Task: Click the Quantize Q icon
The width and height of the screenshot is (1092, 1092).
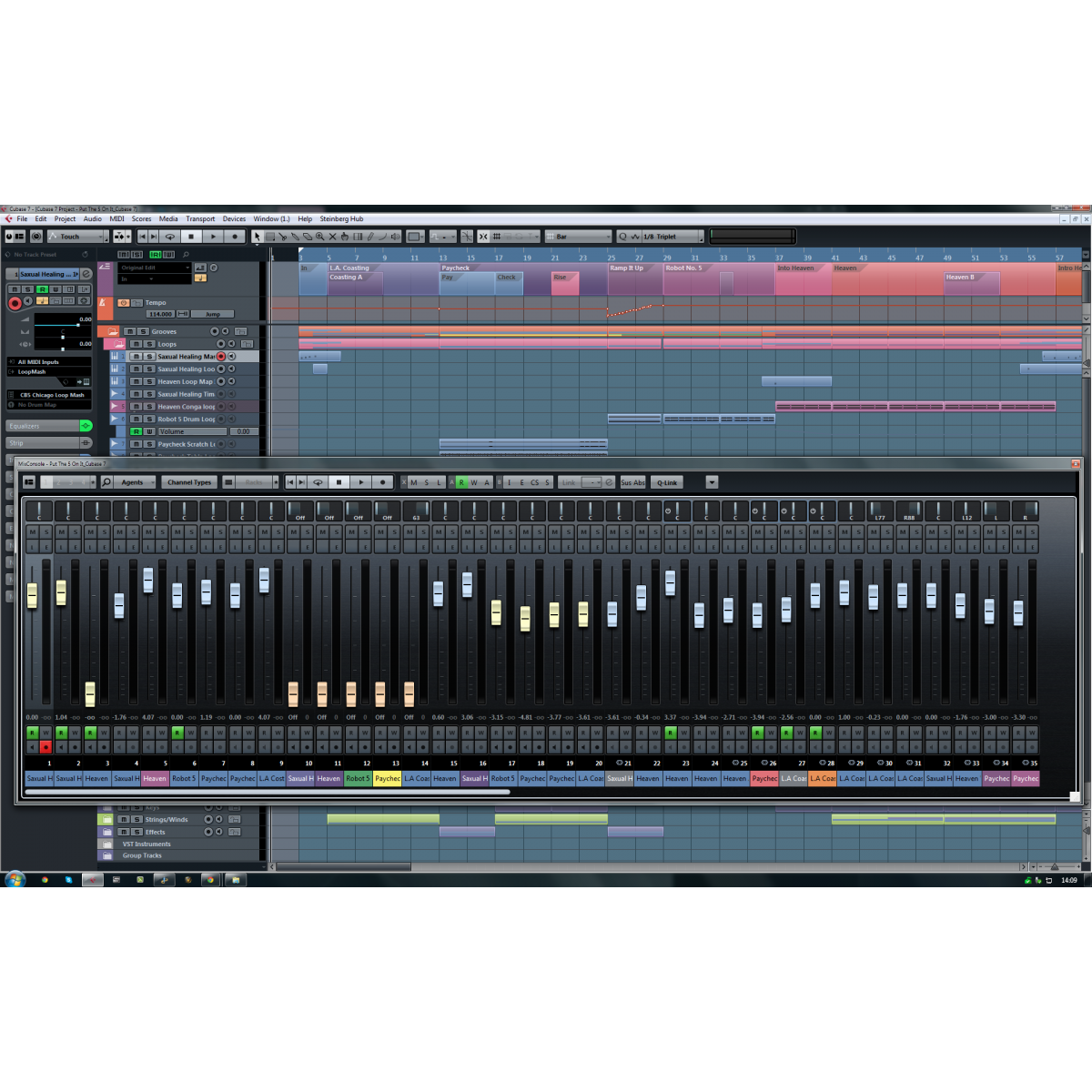Action: tap(623, 237)
